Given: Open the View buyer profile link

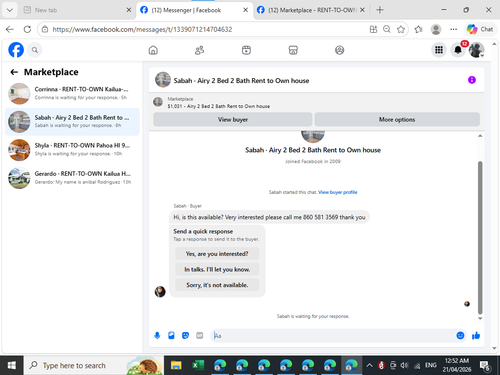Looking at the screenshot, I should [337, 192].
